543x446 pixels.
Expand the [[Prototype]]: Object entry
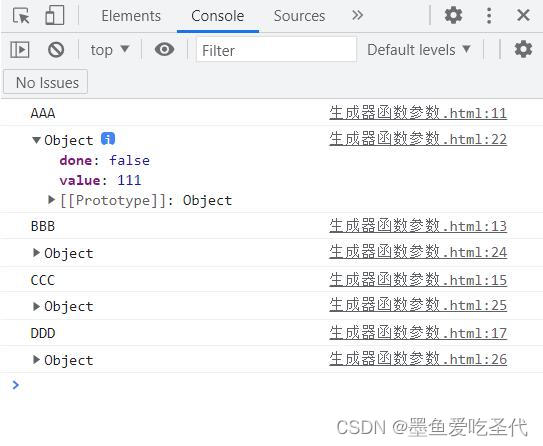pyautogui.click(x=51, y=199)
